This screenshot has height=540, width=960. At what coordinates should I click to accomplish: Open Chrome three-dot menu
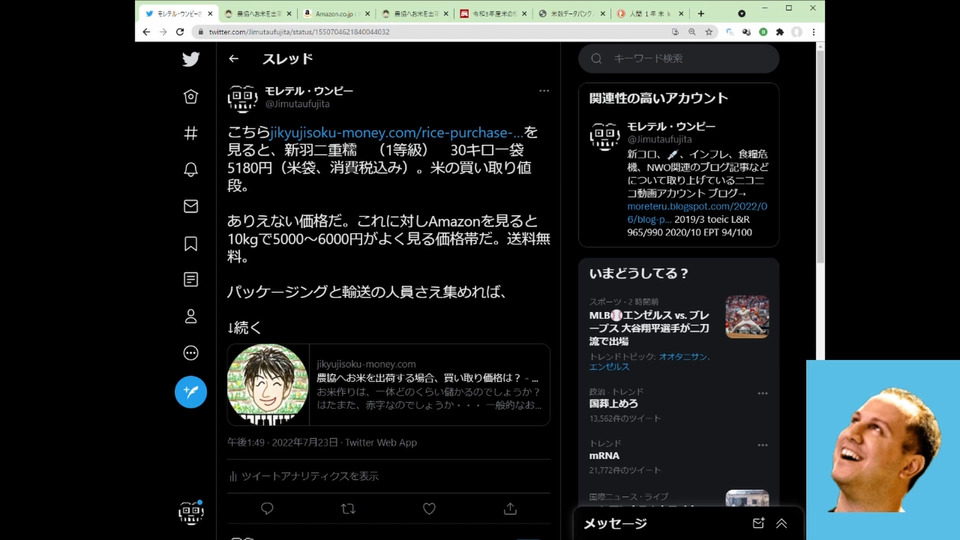(x=814, y=32)
